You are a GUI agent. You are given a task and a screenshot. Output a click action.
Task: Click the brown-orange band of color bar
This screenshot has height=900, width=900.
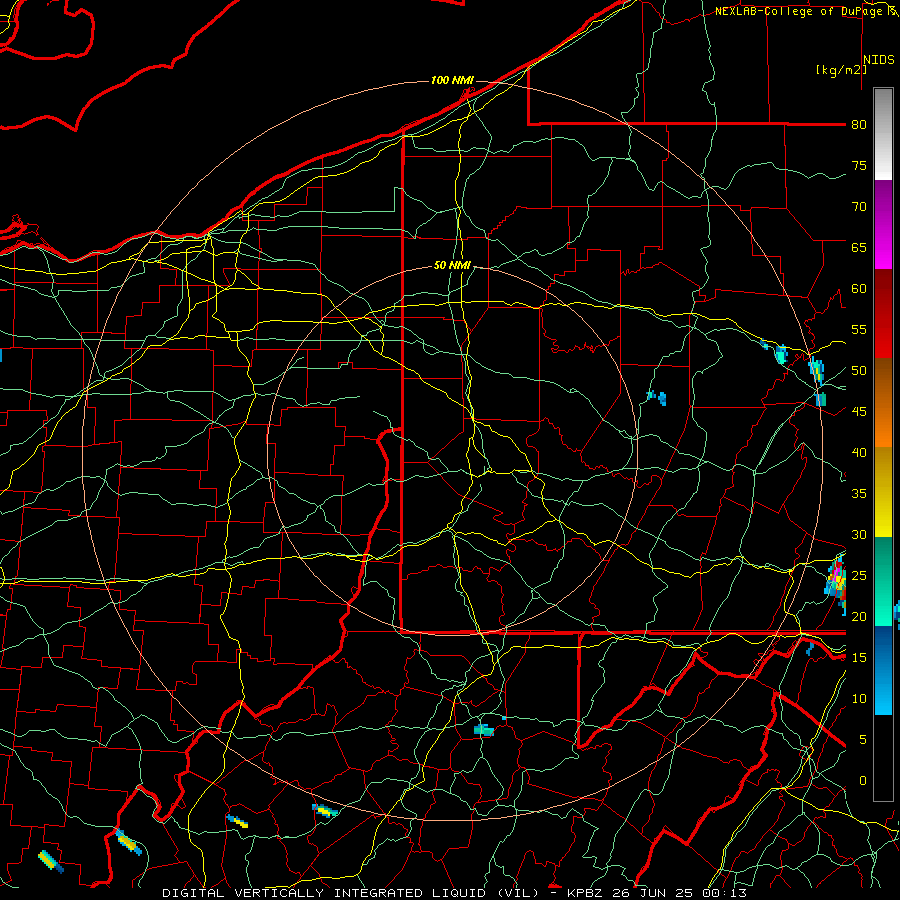click(x=883, y=402)
